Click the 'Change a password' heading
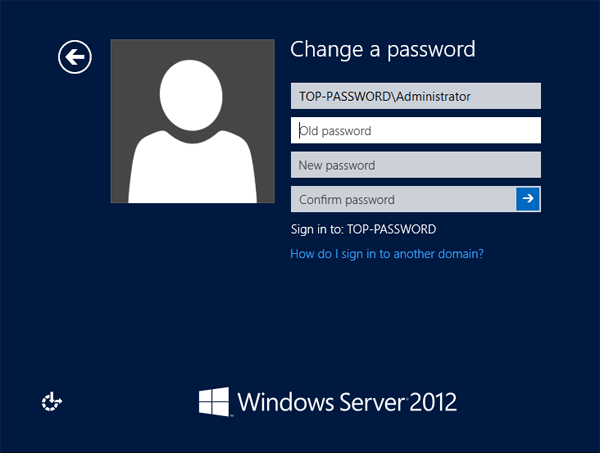This screenshot has height=453, width=600. (382, 49)
